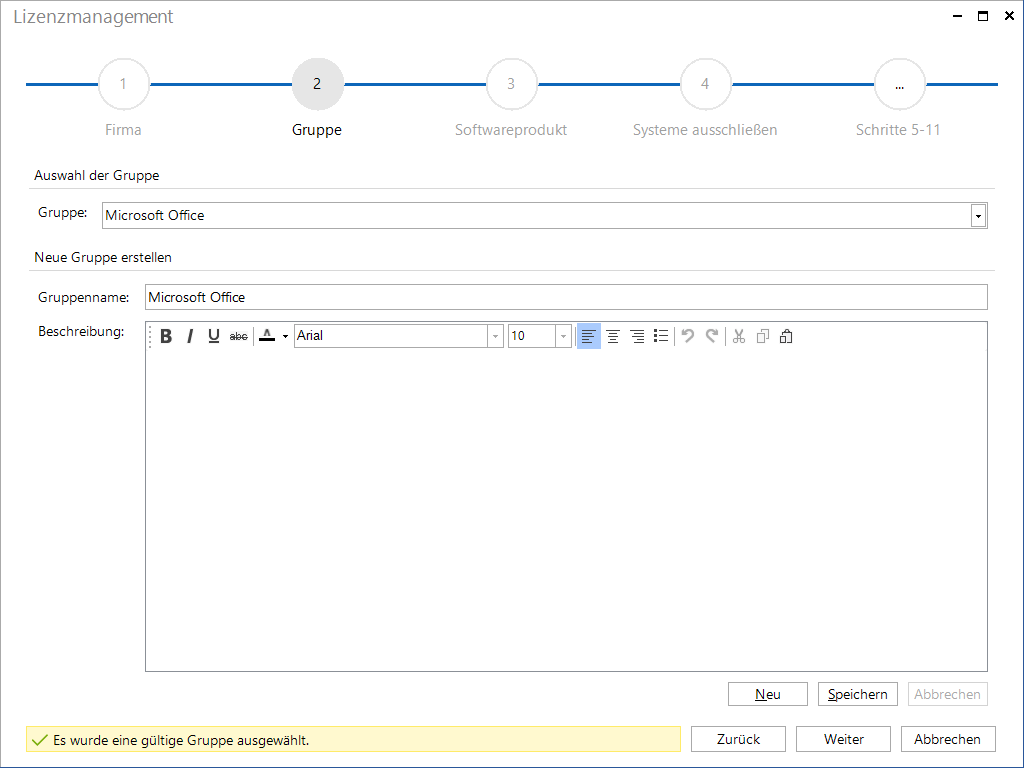The width and height of the screenshot is (1024, 768).
Task: Center the description text
Action: coord(613,336)
